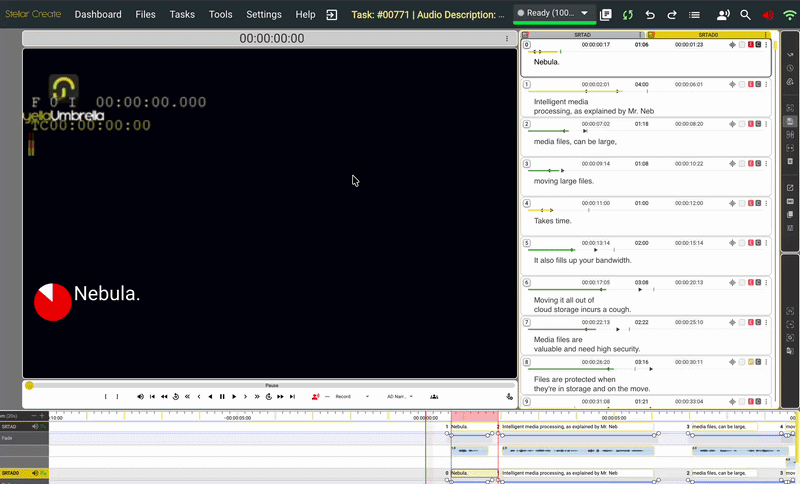Screen dimensions: 800x484
Task: Tick the checkbox on cue 6 cloud storage
Action: point(742,283)
